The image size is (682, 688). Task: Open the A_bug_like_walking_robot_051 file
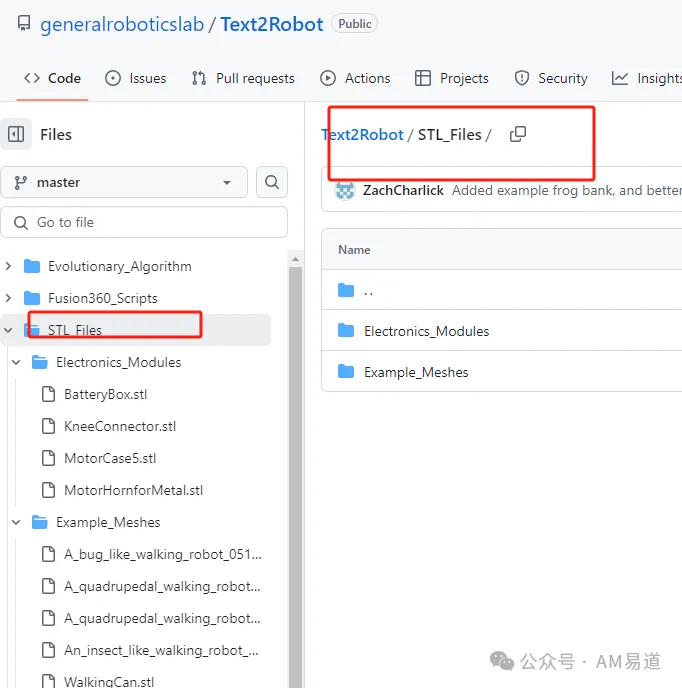(x=162, y=555)
